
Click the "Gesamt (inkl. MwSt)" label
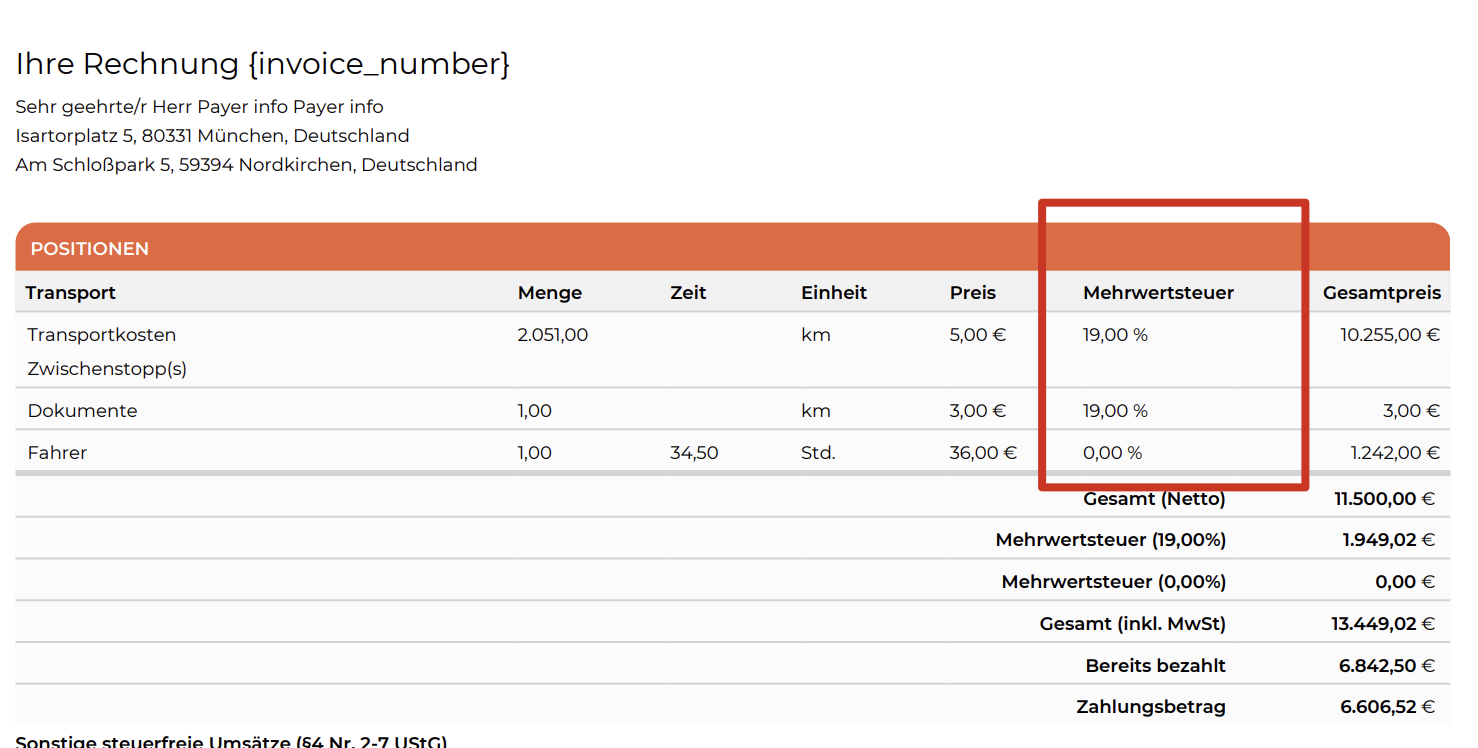coord(1133,624)
